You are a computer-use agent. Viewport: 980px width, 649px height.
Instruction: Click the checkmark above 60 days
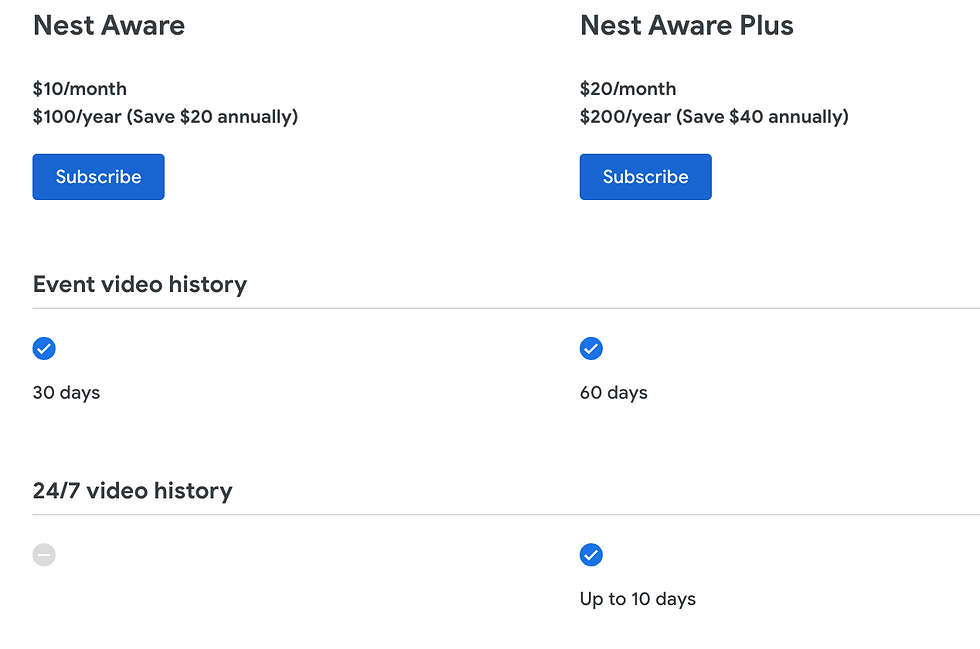tap(591, 348)
